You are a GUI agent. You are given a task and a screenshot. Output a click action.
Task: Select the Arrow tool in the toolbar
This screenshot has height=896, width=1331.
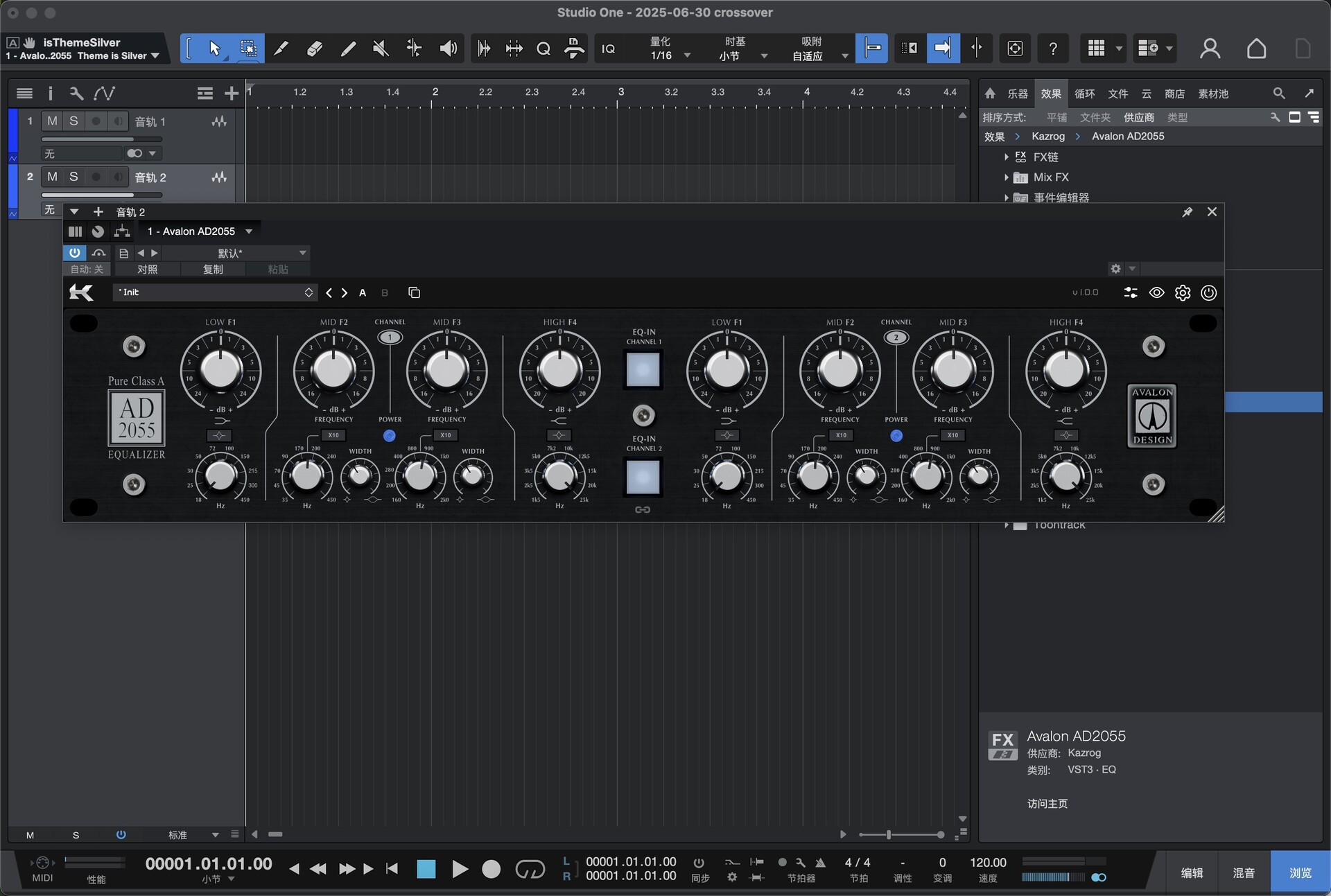tap(214, 49)
